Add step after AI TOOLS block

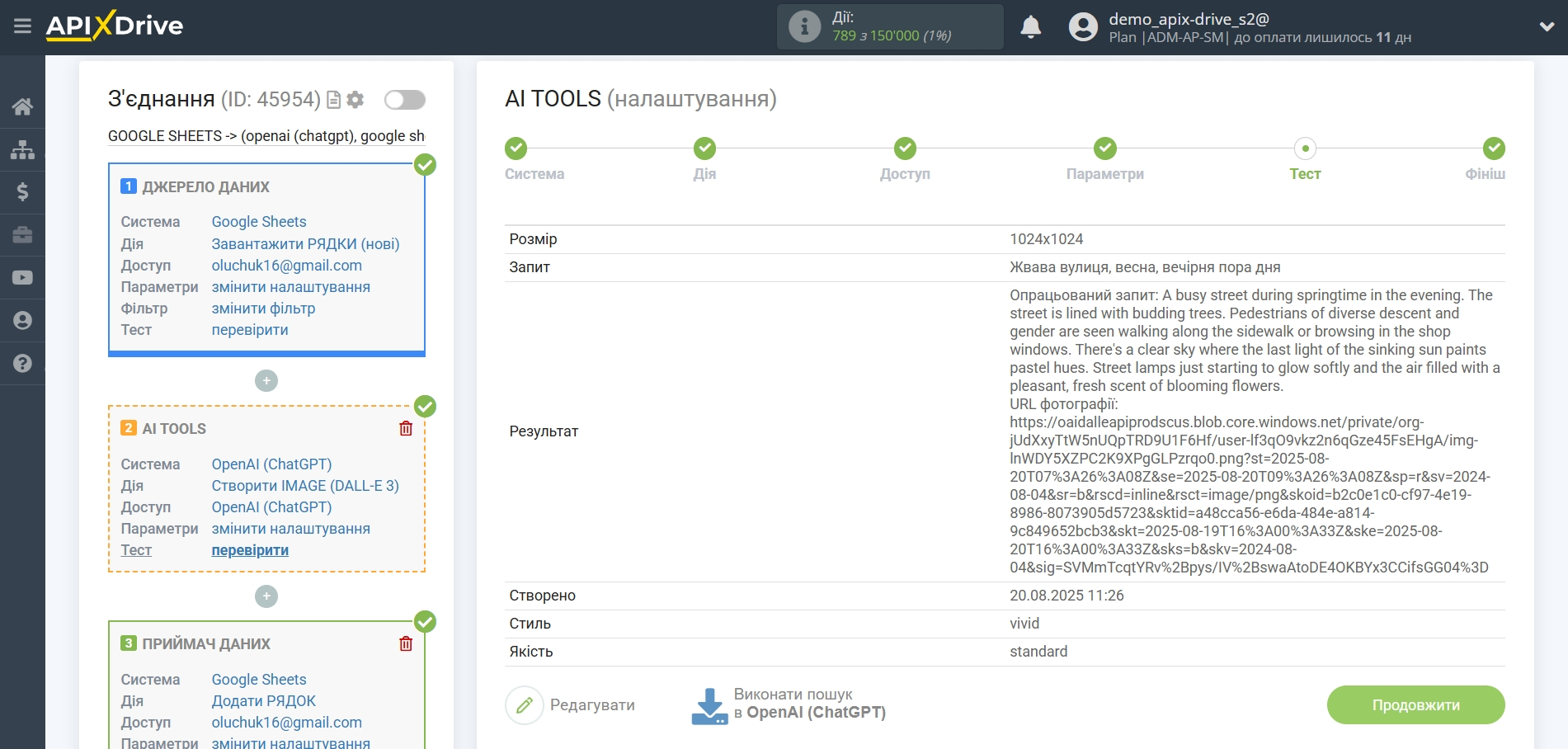266,596
